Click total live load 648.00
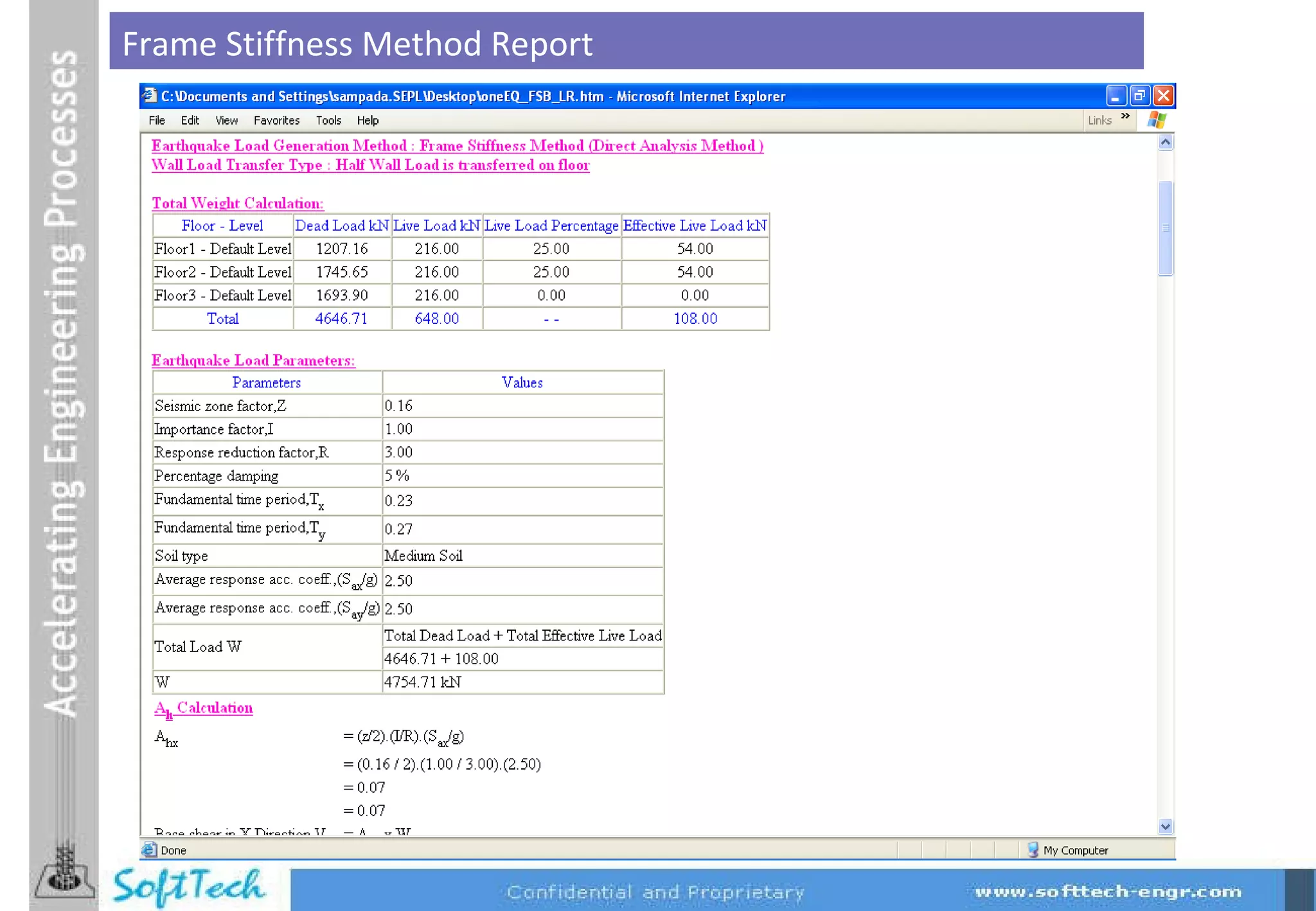Screen dimensions: 1316x911 coord(437,319)
